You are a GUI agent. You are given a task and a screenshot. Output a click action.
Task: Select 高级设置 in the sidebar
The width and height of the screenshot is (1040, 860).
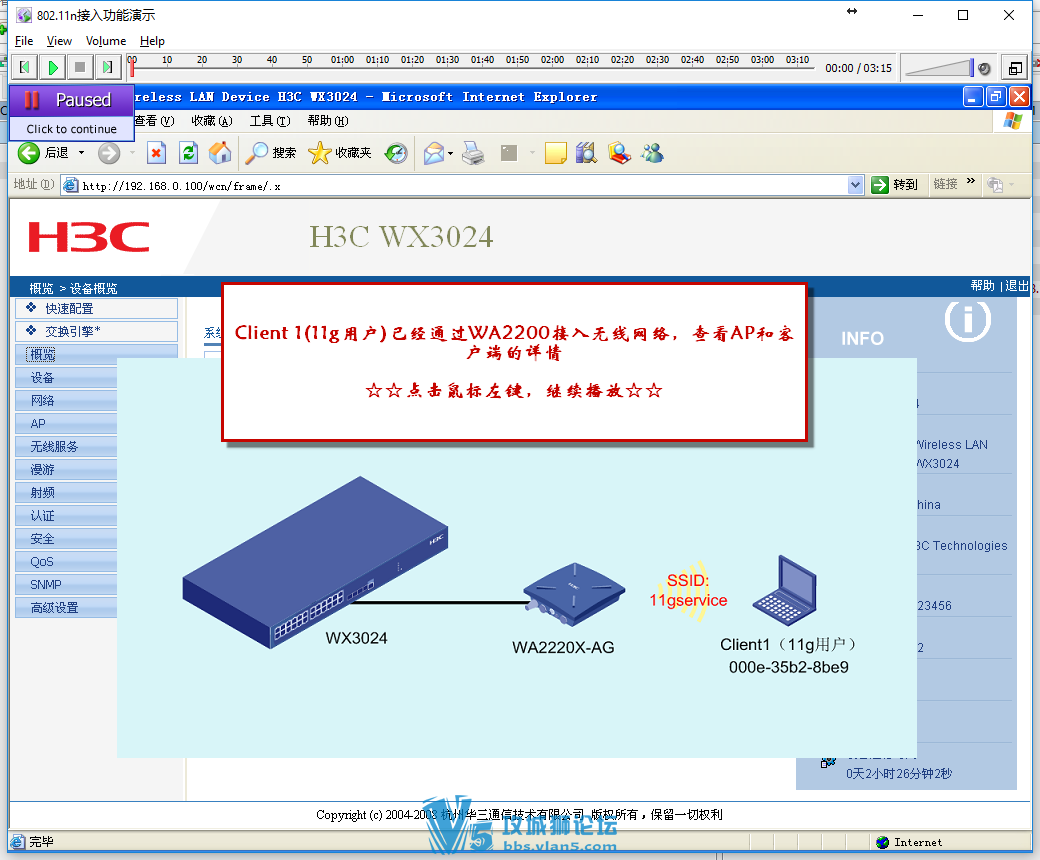tap(66, 607)
